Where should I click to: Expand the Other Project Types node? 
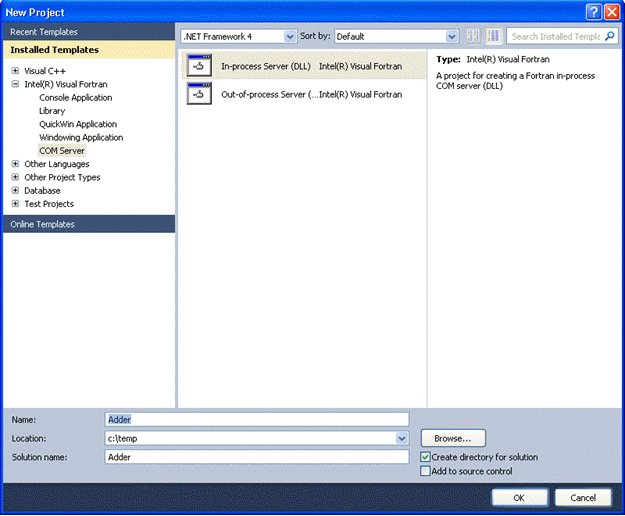[x=15, y=177]
